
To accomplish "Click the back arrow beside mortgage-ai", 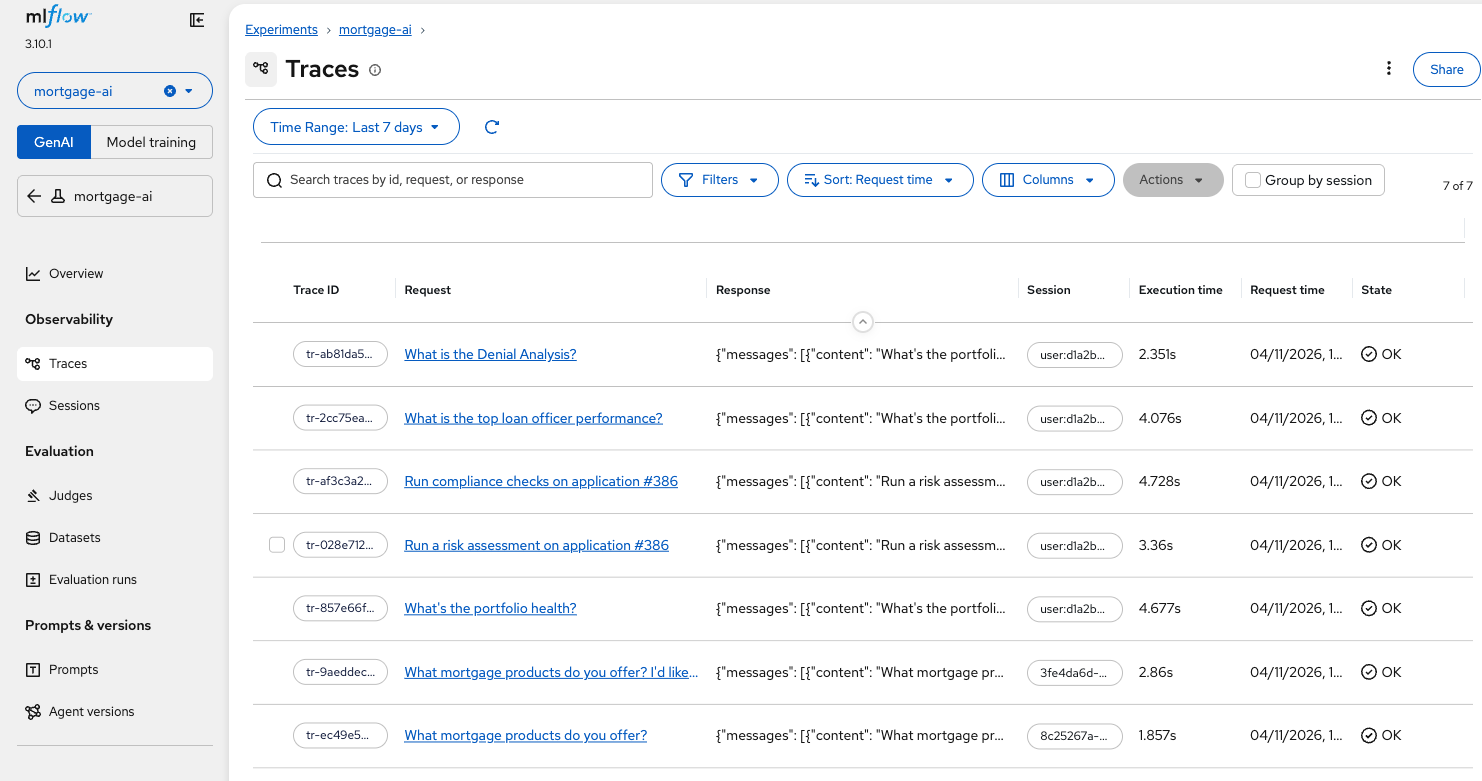I will pos(34,196).
